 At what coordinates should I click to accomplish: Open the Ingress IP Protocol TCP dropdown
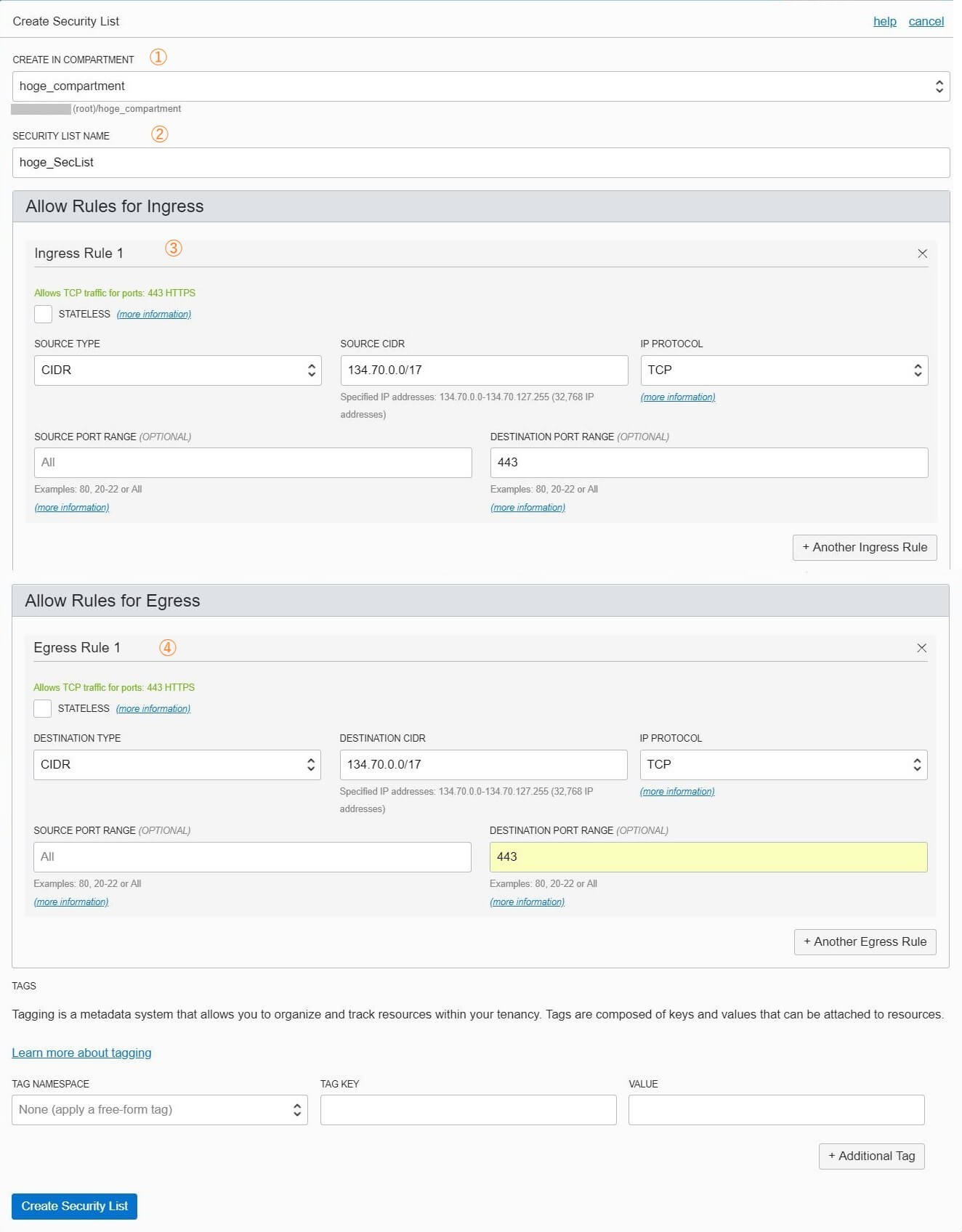[x=784, y=370]
